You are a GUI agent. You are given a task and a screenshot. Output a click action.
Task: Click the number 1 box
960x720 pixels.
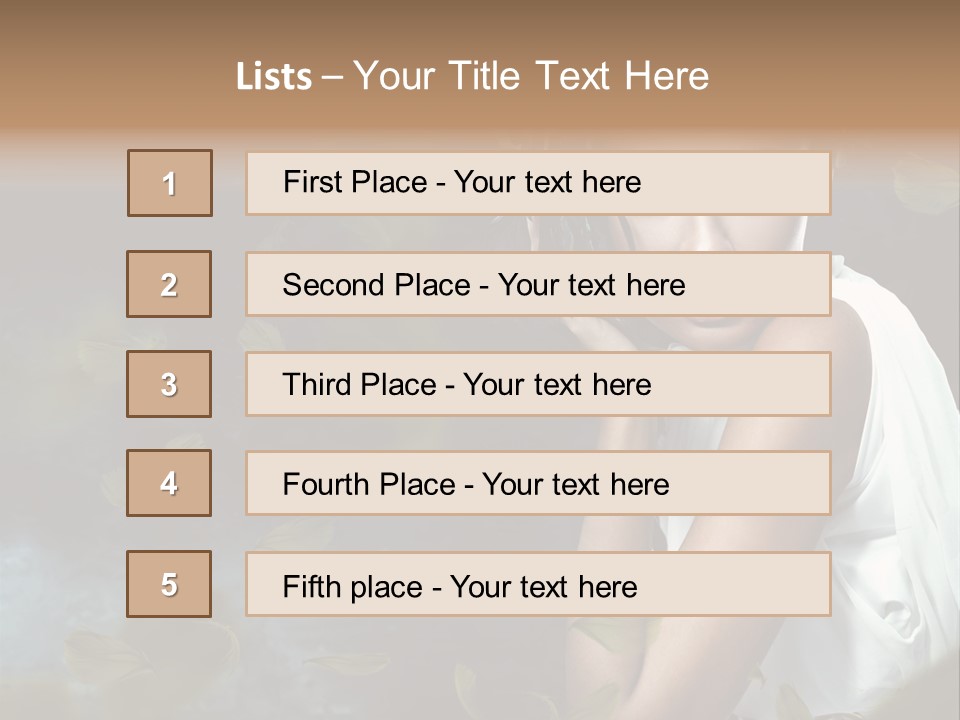point(170,183)
